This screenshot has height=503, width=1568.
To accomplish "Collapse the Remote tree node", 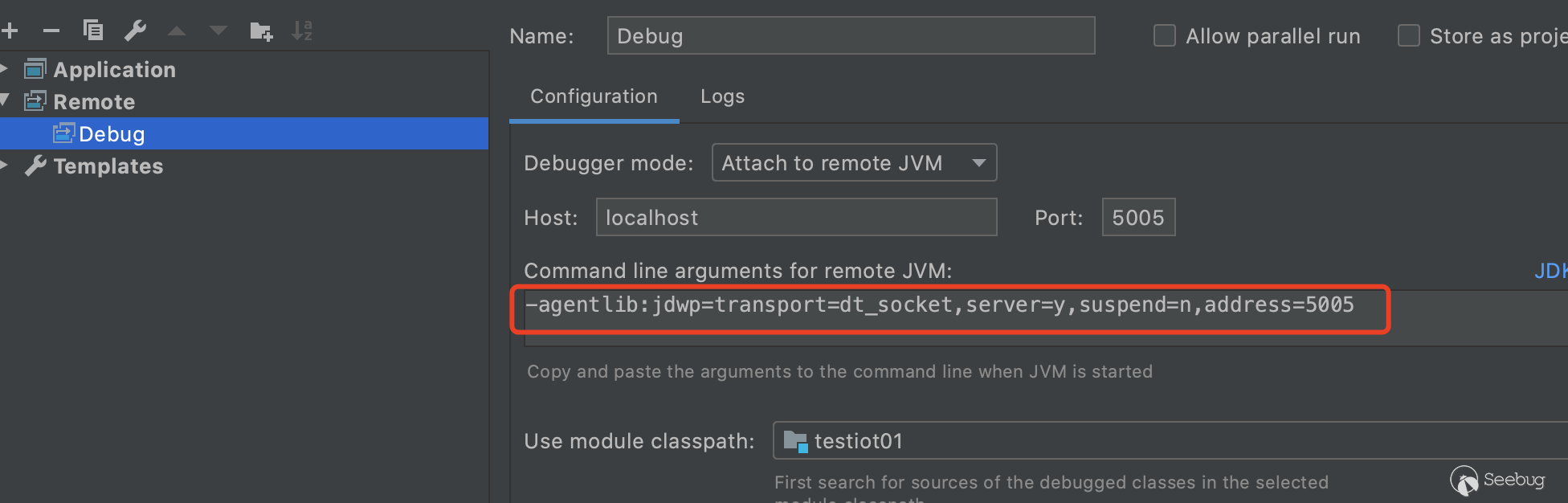I will pyautogui.click(x=4, y=101).
